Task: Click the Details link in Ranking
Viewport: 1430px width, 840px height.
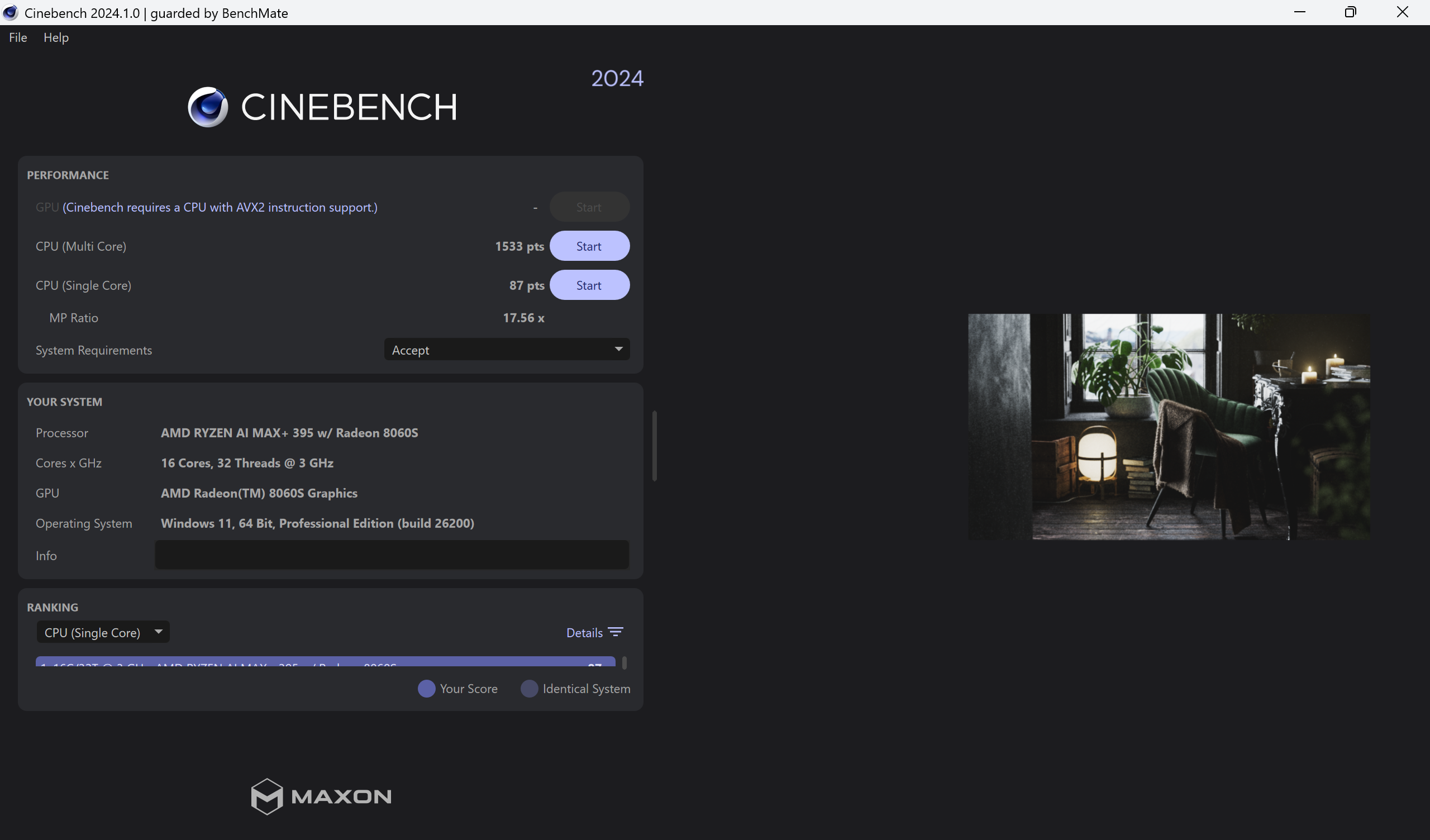Action: click(x=584, y=633)
